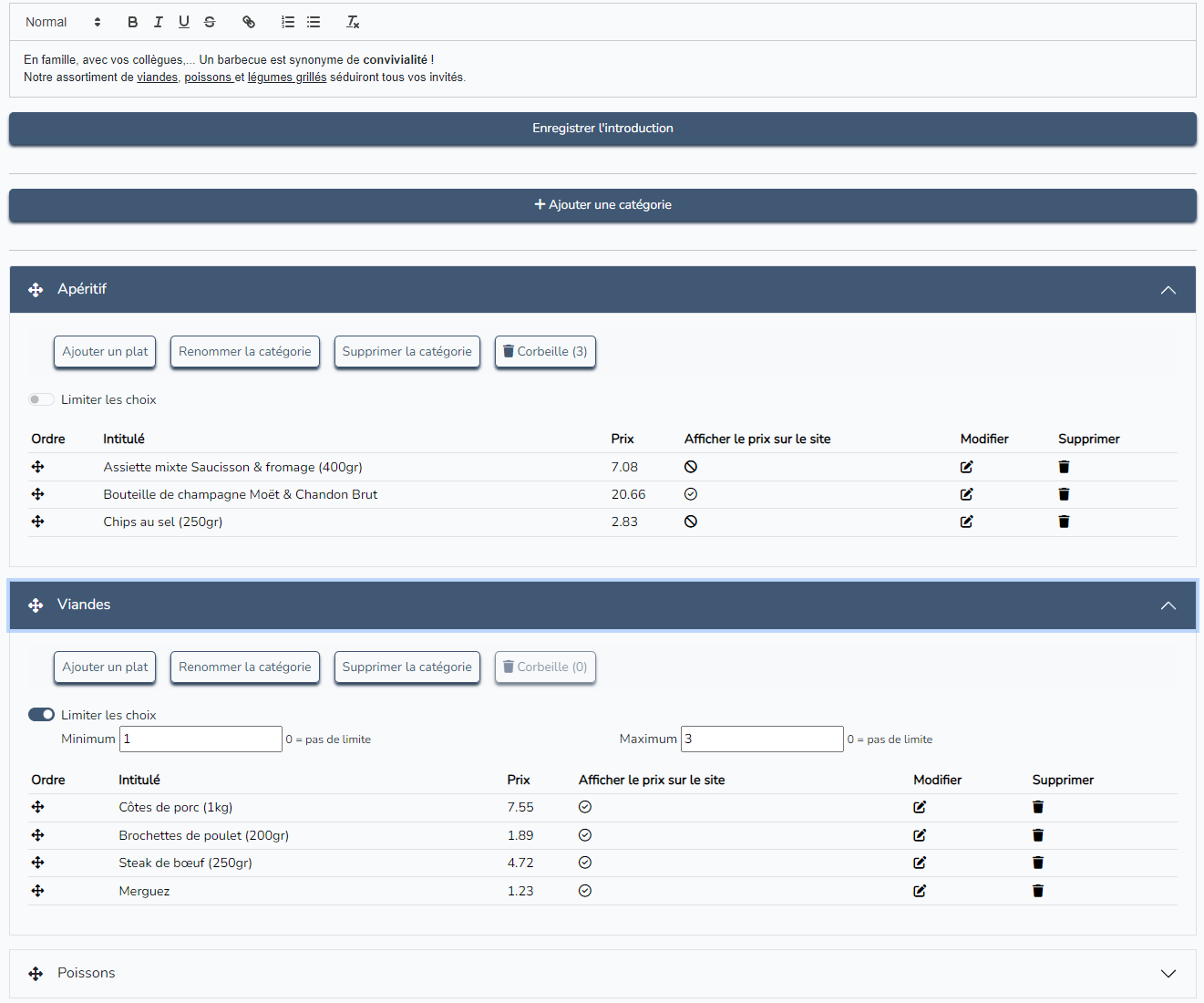This screenshot has width=1204, height=1003.
Task: Delete the Merguez dish
Action: click(1037, 891)
